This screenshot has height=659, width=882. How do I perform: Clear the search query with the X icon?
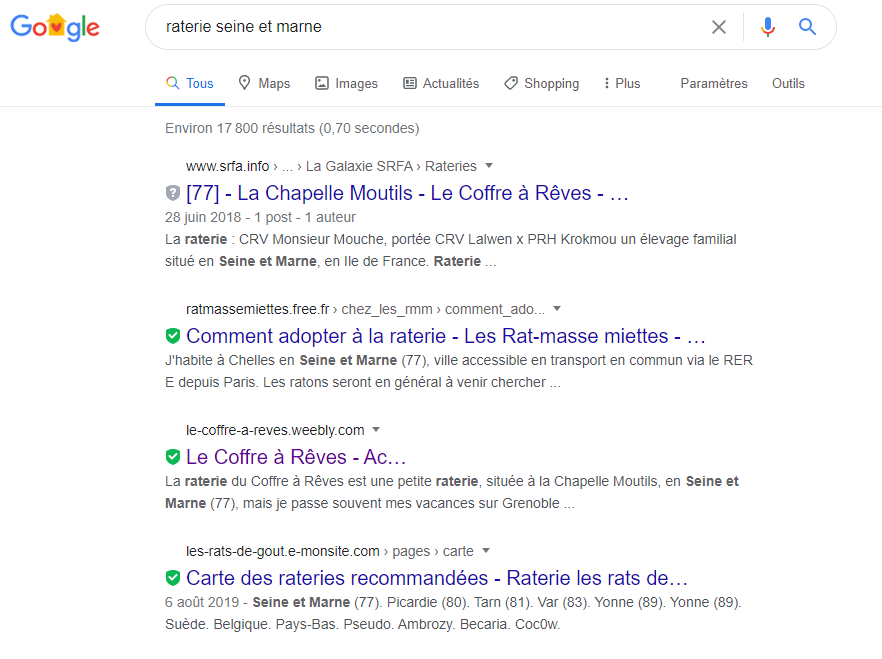719,27
